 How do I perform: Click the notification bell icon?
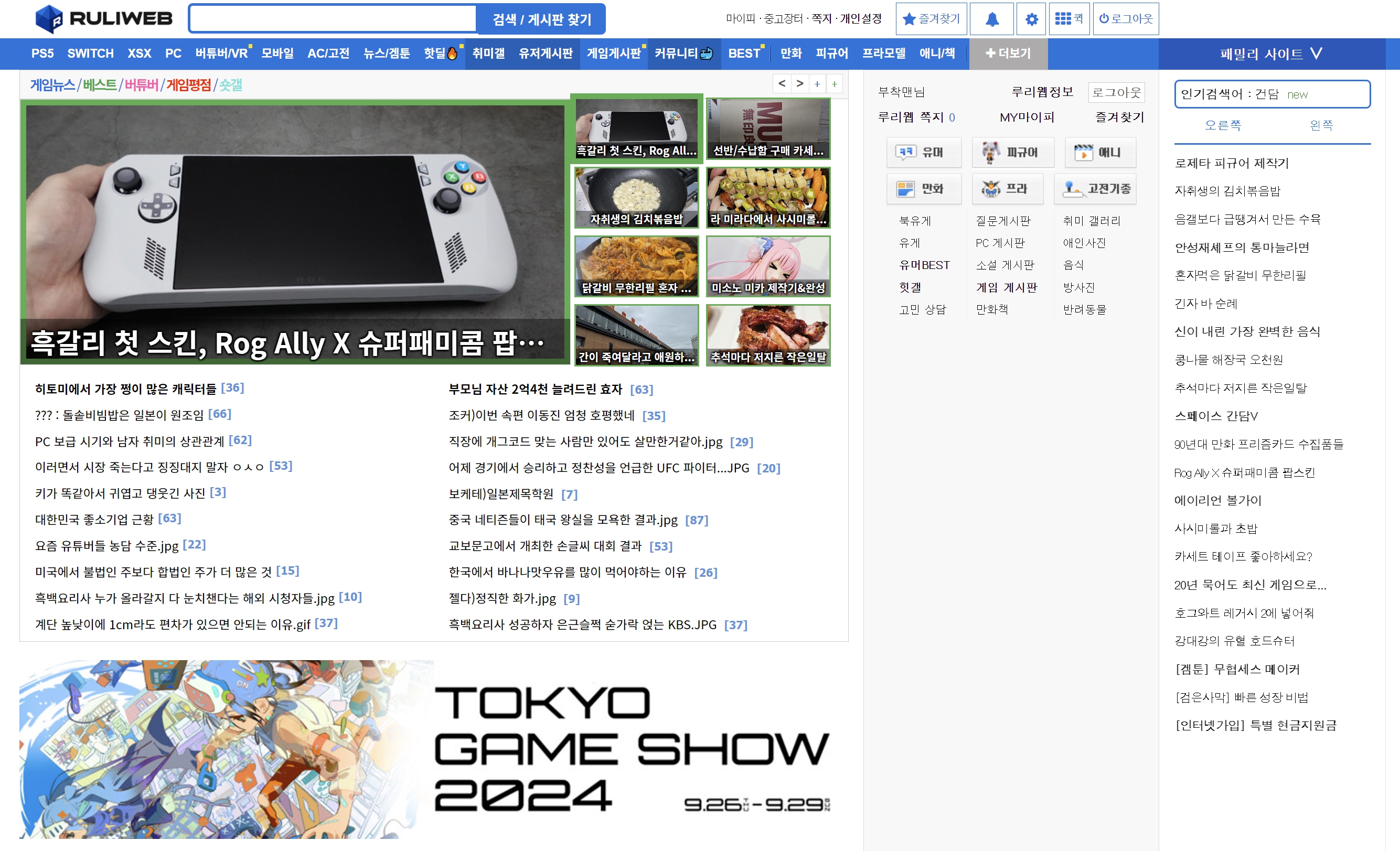tap(991, 19)
